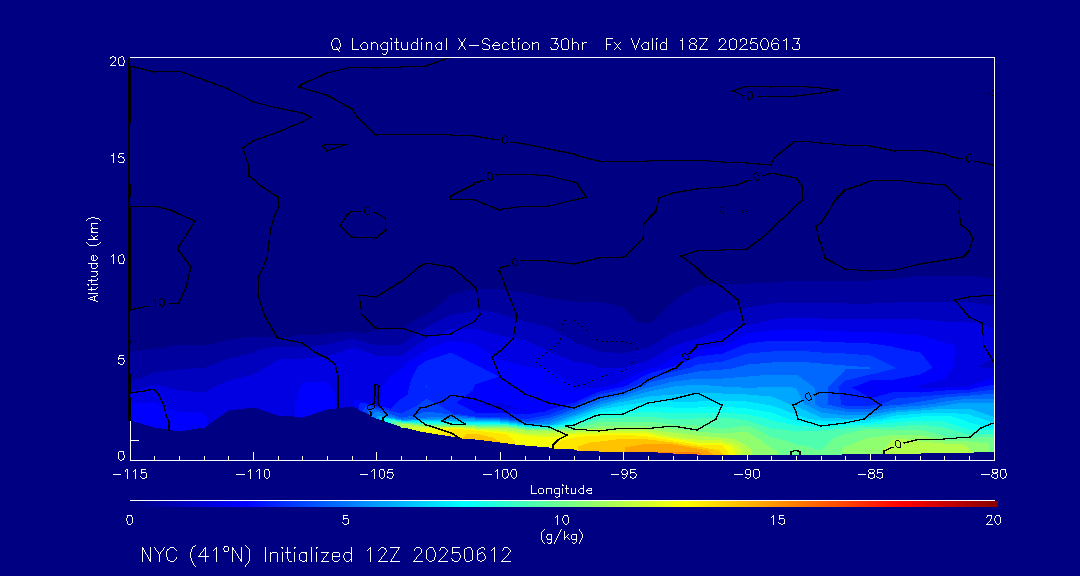Screen dimensions: 1080x576
Task: Click the footer "NYC (41°N) Initialized 12Z 20250612"
Action: click(326, 555)
